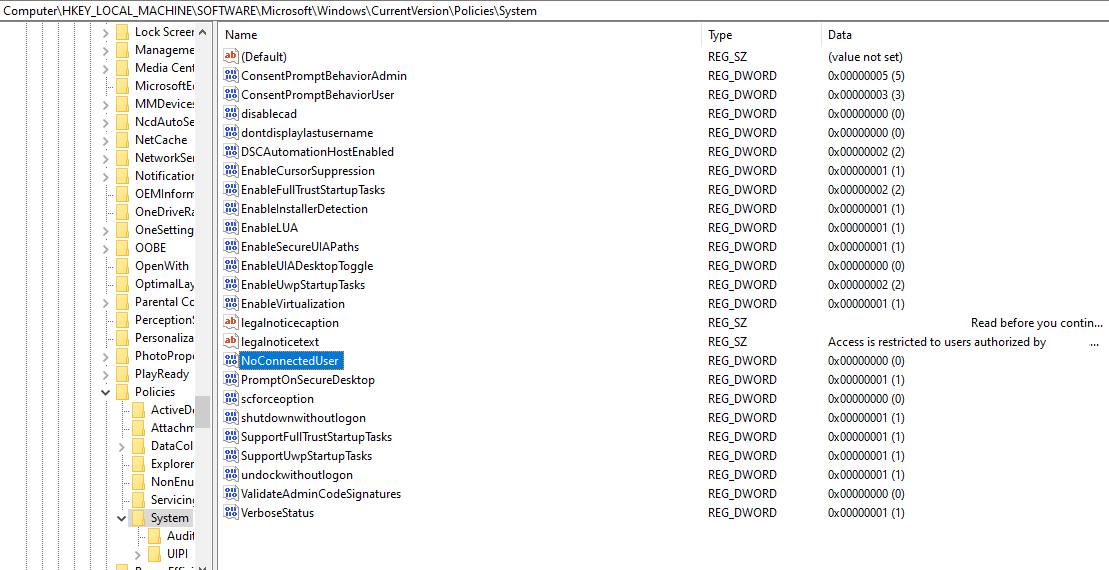Click the ConsentPromptBehaviorUser DWORD icon
The height and width of the screenshot is (570, 1109).
231,95
